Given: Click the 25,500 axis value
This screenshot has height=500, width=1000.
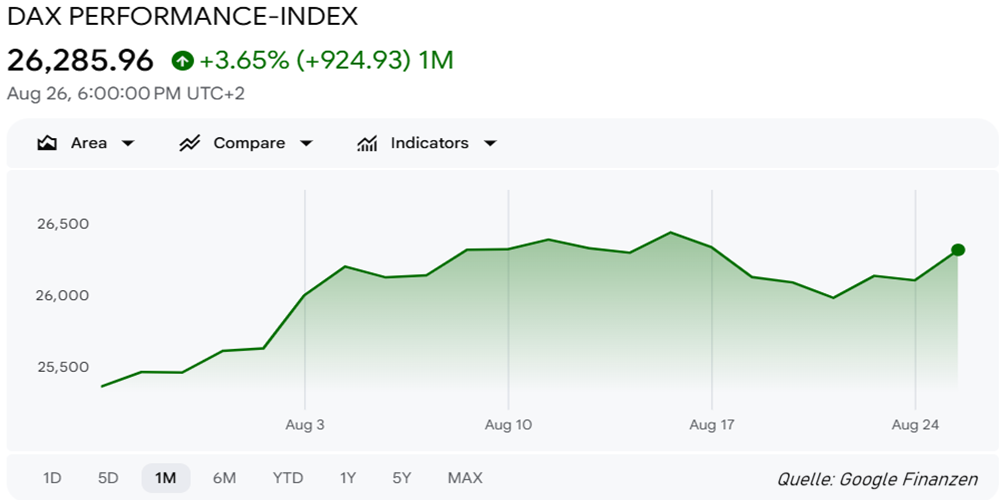Looking at the screenshot, I should [x=62, y=367].
